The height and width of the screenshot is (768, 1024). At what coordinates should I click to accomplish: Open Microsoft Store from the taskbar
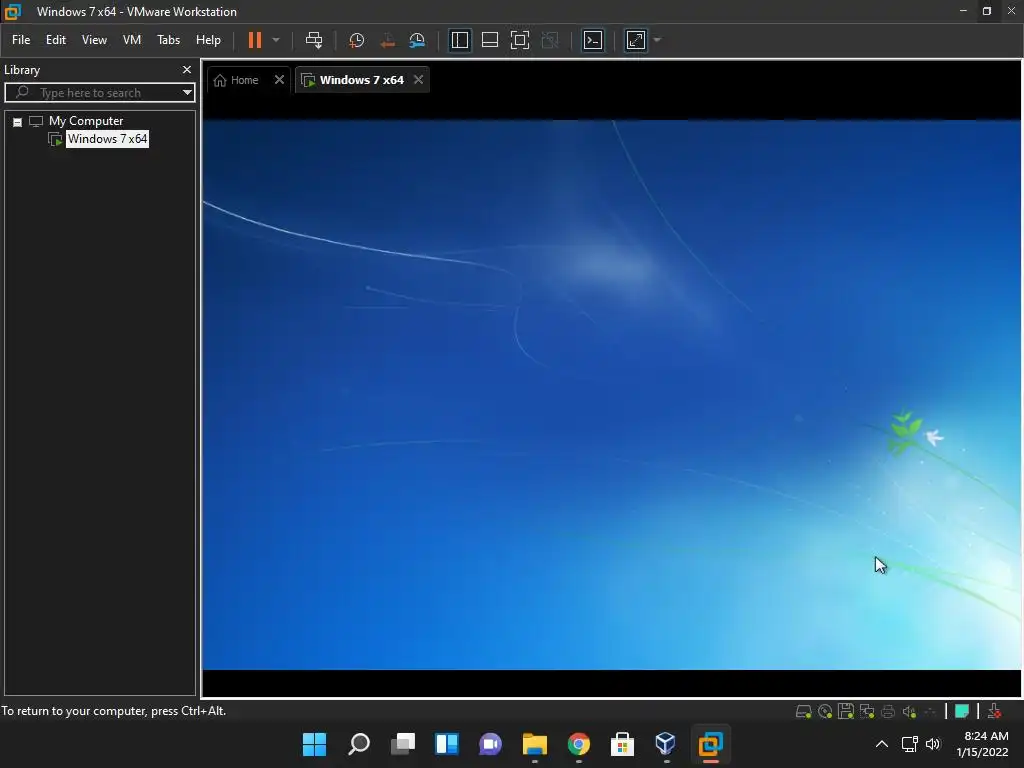pyautogui.click(x=622, y=744)
